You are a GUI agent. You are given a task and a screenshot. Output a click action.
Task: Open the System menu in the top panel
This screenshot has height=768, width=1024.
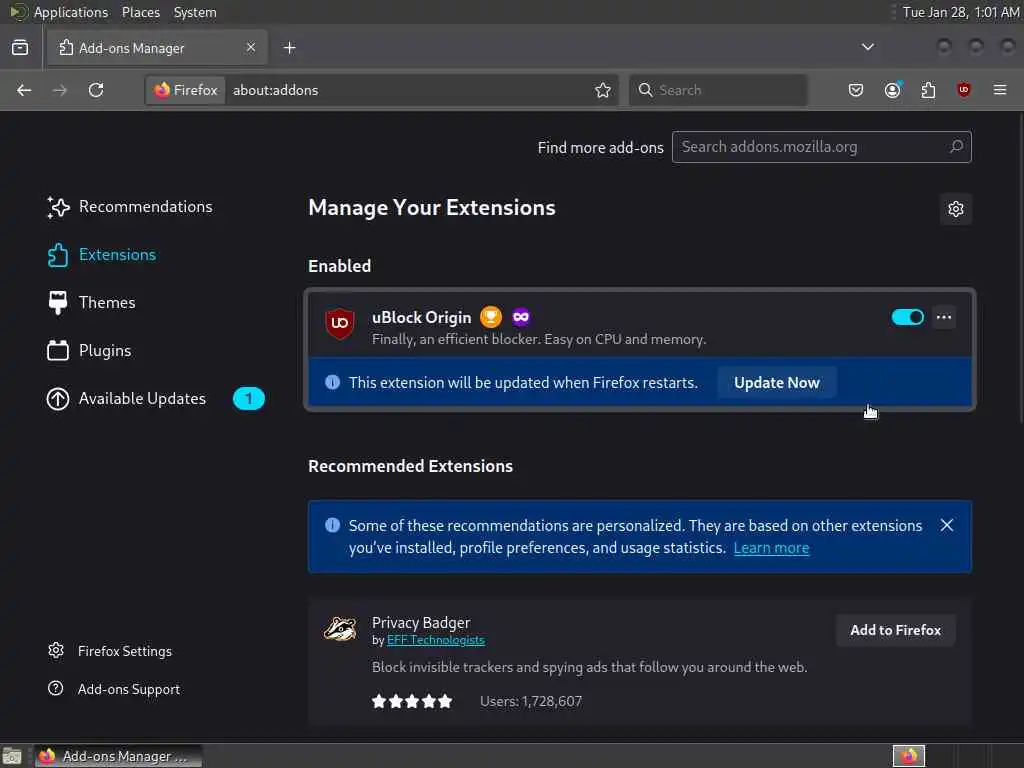(x=195, y=12)
